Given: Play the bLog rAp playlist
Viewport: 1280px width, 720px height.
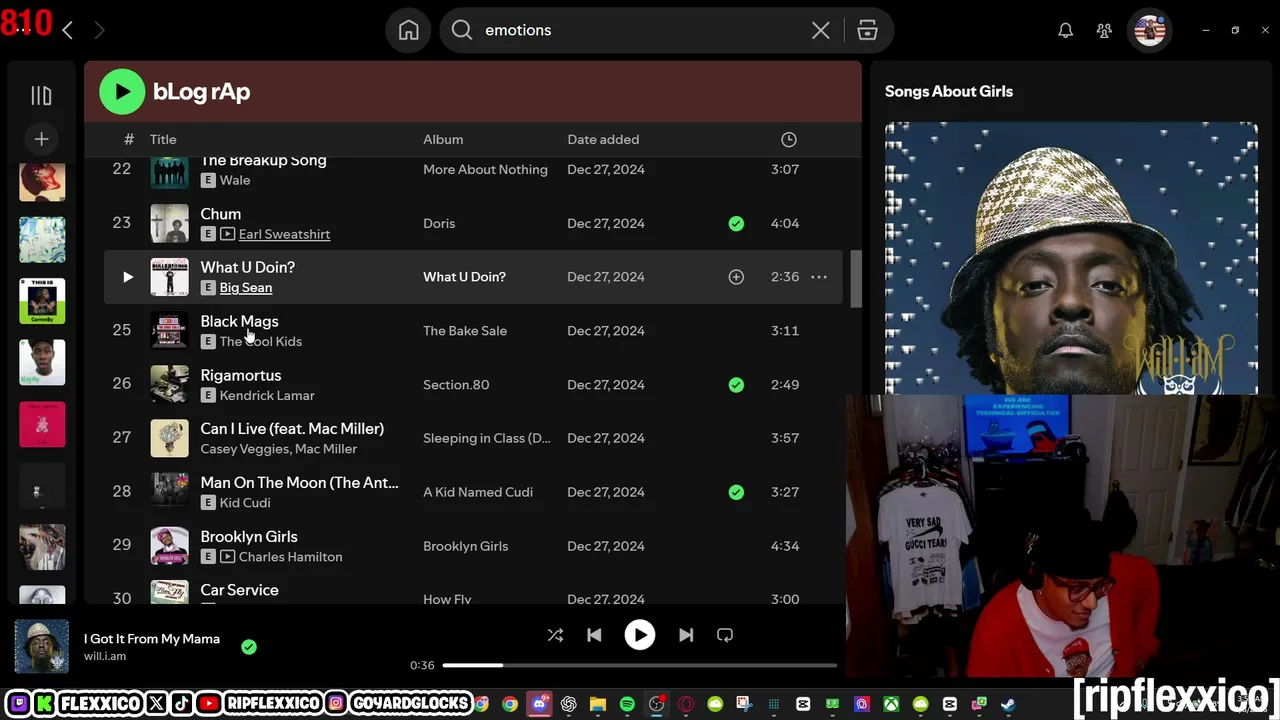Looking at the screenshot, I should click(x=122, y=92).
